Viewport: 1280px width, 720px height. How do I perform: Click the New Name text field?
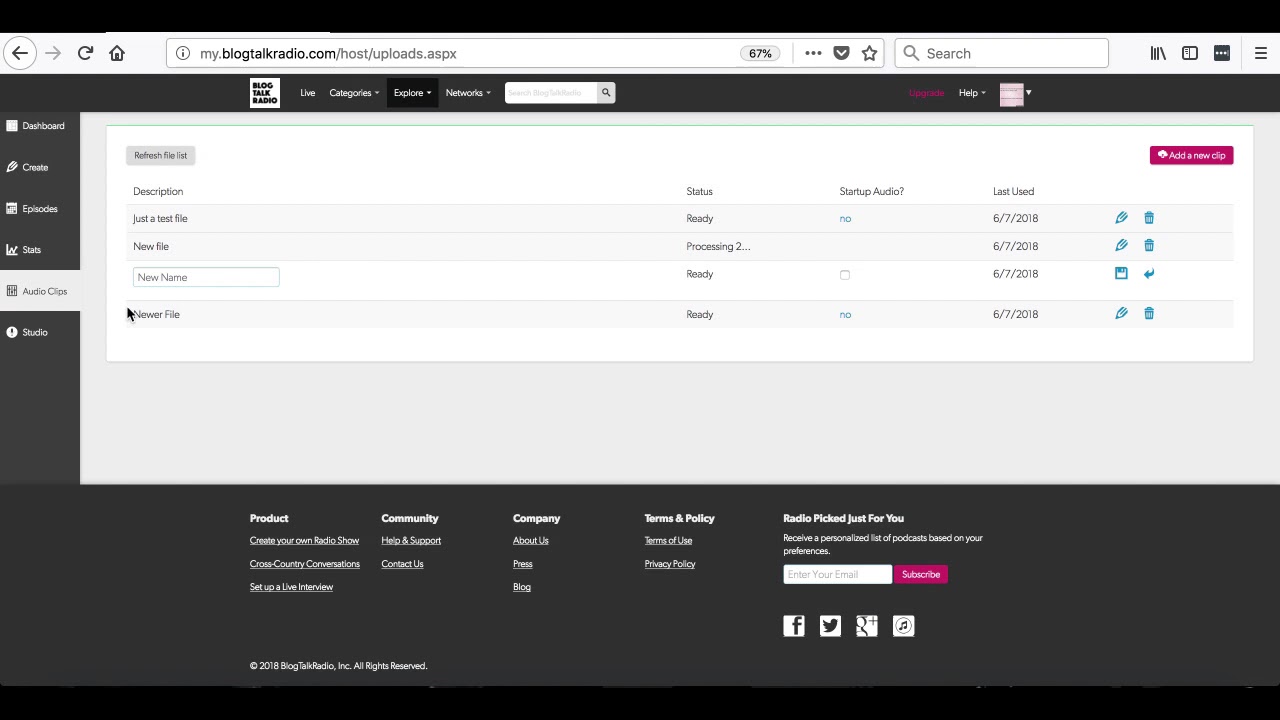(x=206, y=277)
